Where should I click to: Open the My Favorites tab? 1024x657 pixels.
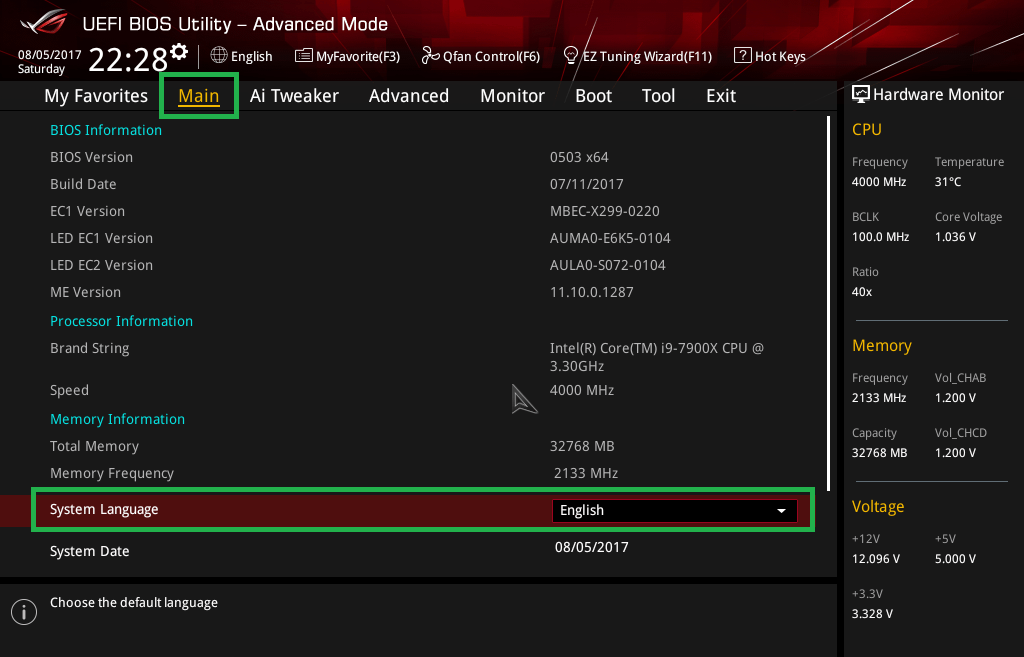pyautogui.click(x=96, y=96)
